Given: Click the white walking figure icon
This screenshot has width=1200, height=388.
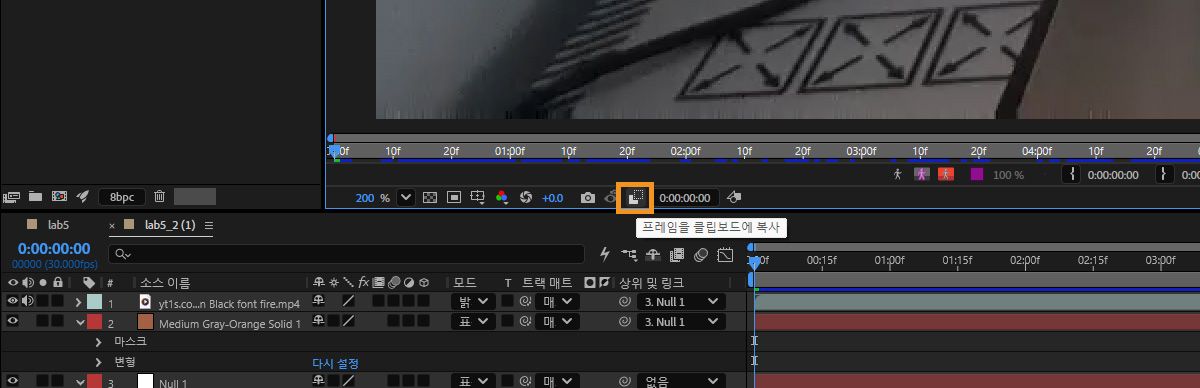Looking at the screenshot, I should point(897,174).
